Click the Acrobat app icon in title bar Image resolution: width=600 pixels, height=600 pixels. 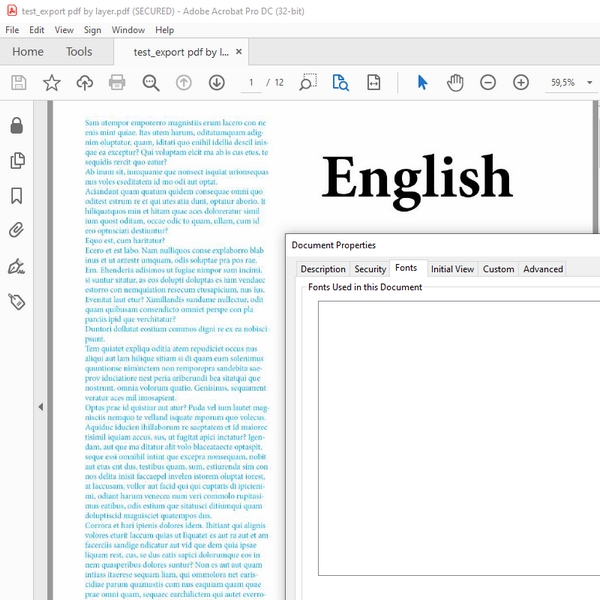tap(12, 10)
